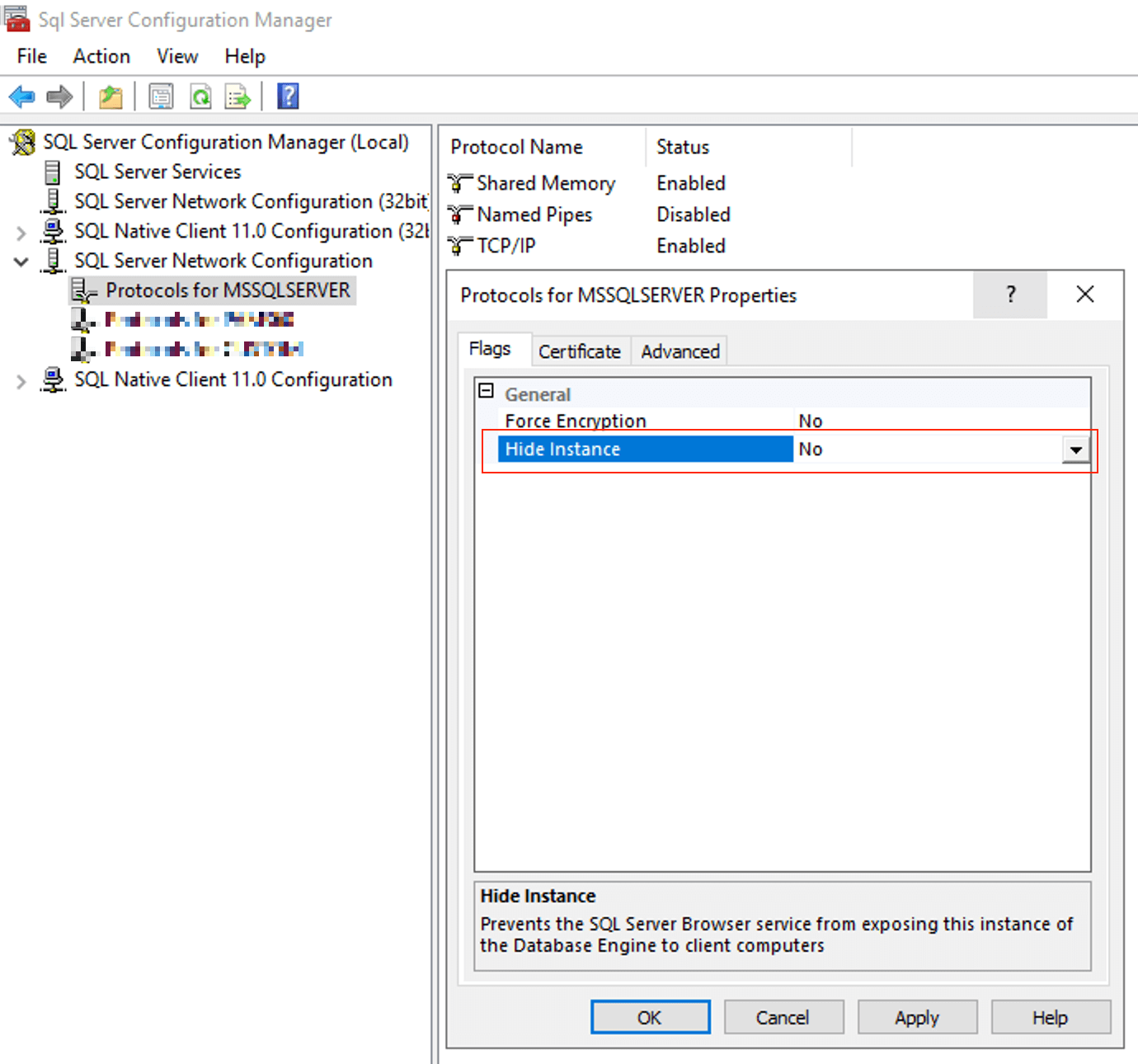Click the Protocols for MSSQLSERVER node icon
This screenshot has width=1138, height=1064.
coord(84,290)
